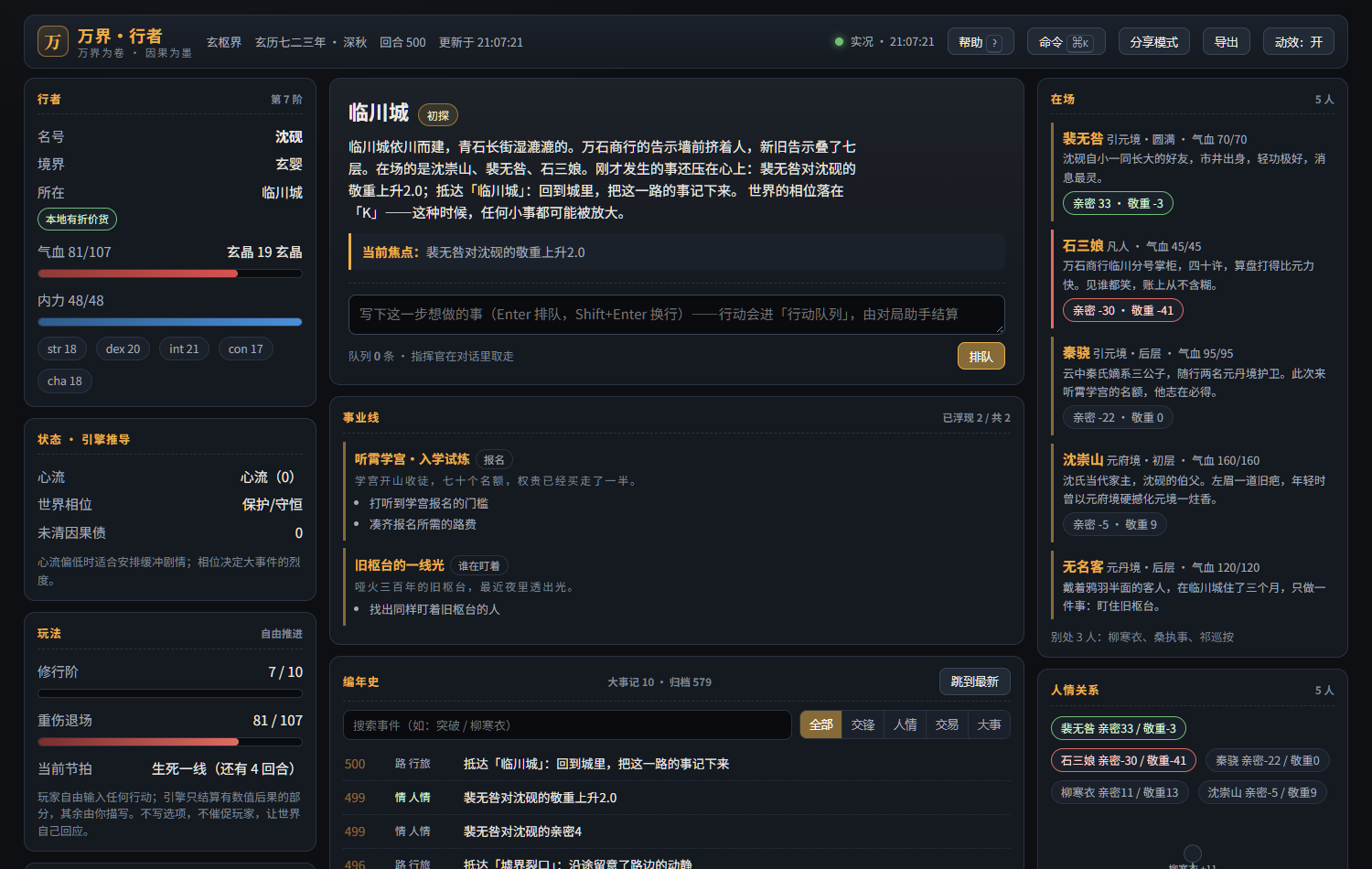Select the cha 18 attribute chip

pyautogui.click(x=65, y=381)
